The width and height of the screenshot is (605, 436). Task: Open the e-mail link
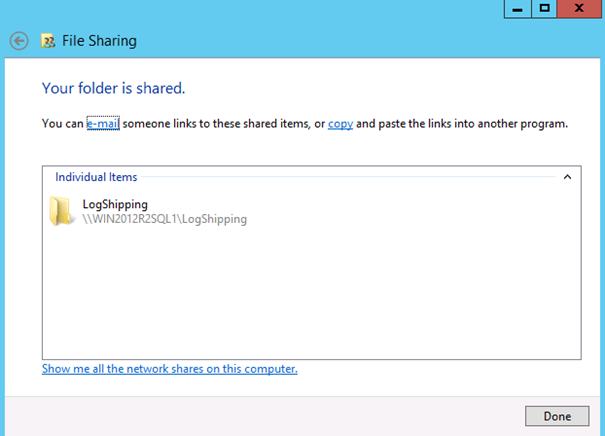[x=103, y=124]
